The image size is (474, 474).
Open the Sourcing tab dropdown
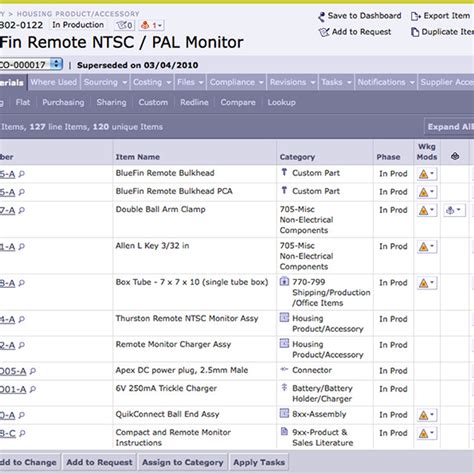124,83
